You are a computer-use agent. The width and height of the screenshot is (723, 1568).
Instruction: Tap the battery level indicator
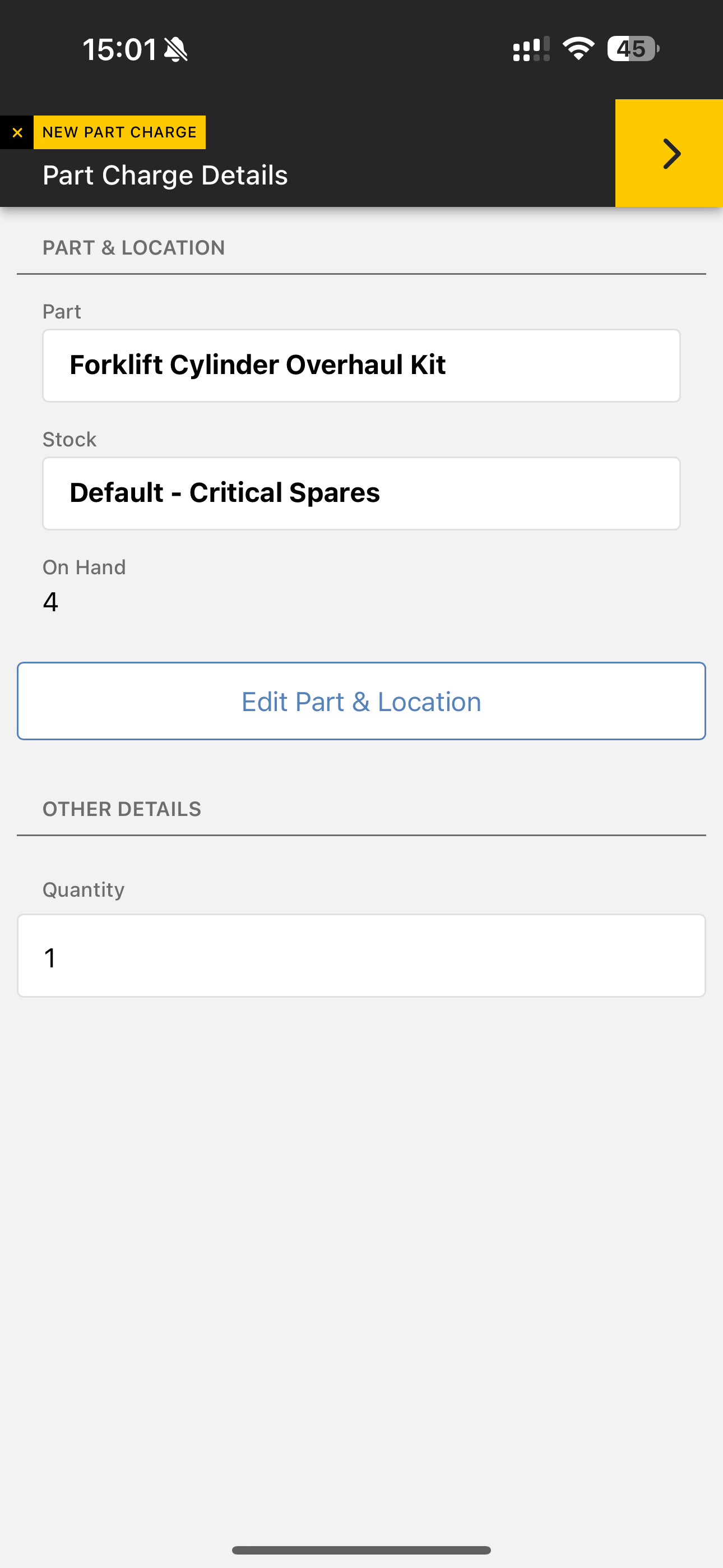coord(633,49)
